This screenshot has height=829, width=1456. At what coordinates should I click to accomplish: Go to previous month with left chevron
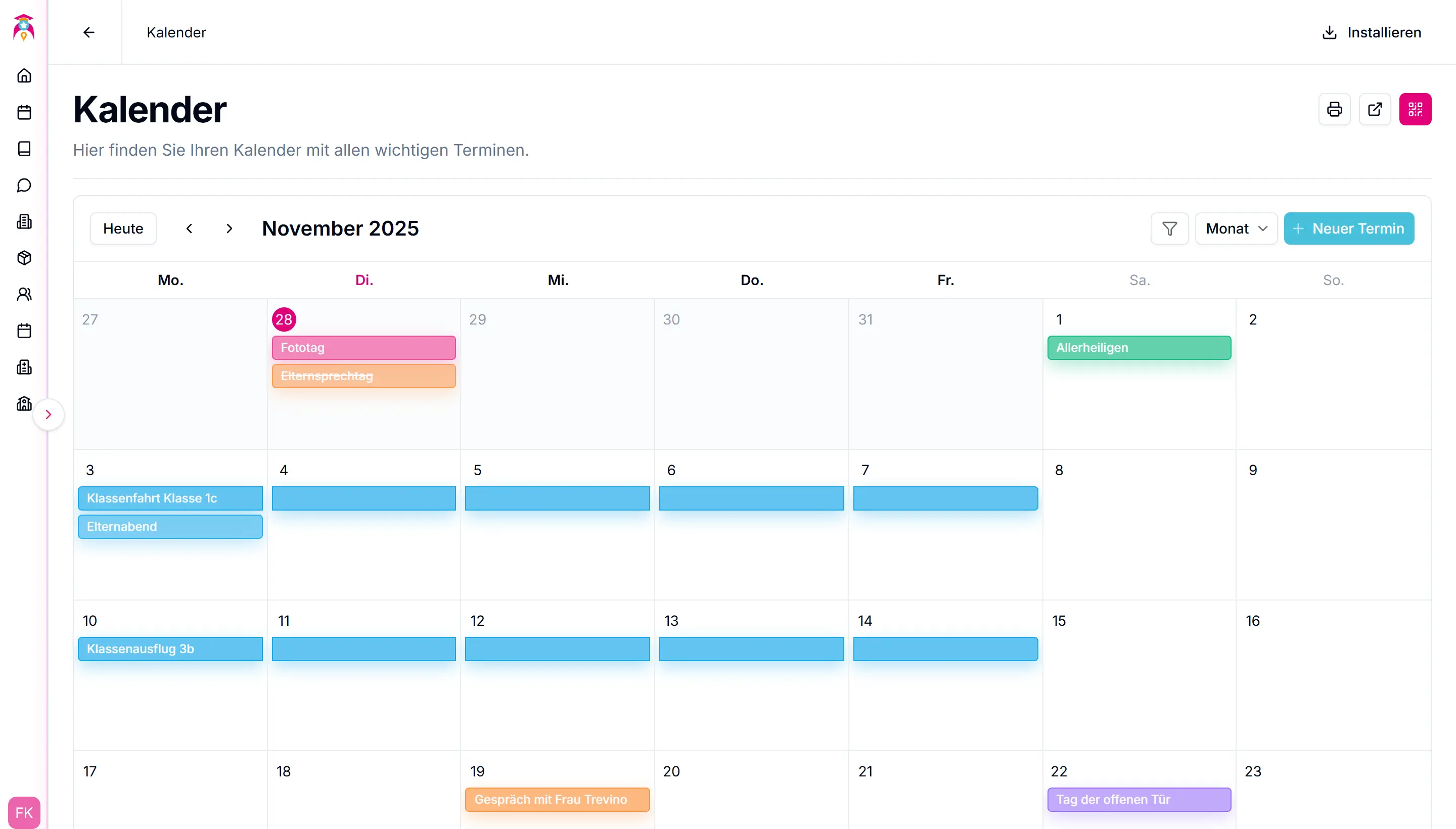190,229
